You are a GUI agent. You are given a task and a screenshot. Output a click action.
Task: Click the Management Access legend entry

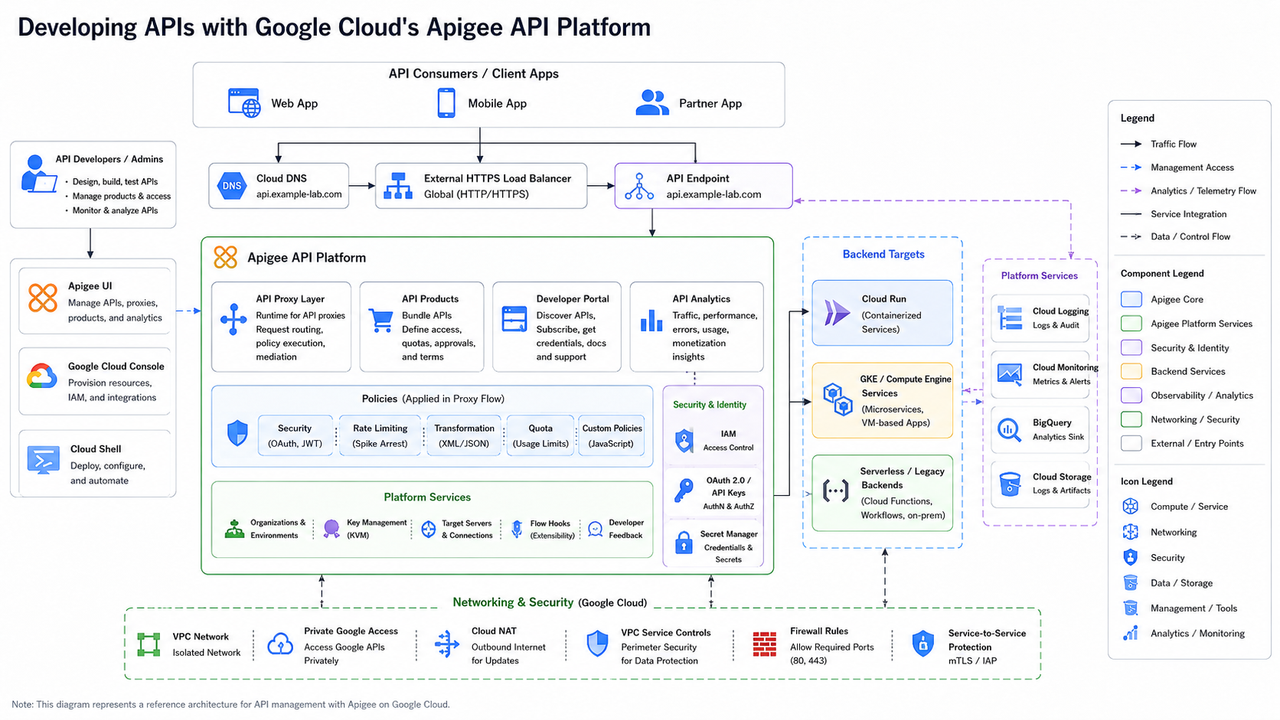point(1178,167)
